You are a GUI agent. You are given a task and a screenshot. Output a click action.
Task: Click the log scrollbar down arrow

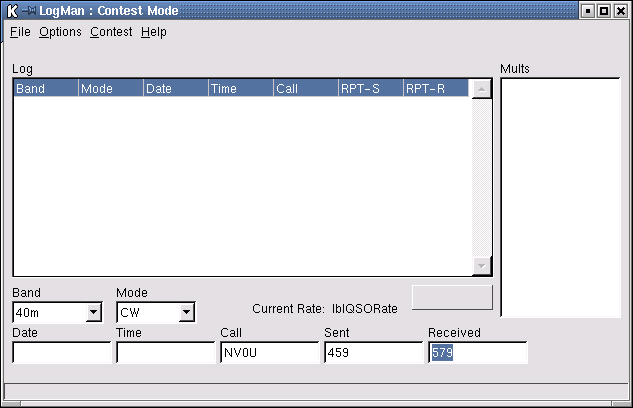[482, 265]
